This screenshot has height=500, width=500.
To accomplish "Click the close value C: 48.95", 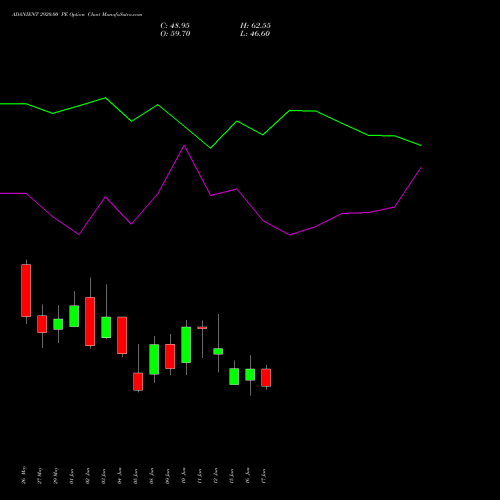I will pos(175,26).
